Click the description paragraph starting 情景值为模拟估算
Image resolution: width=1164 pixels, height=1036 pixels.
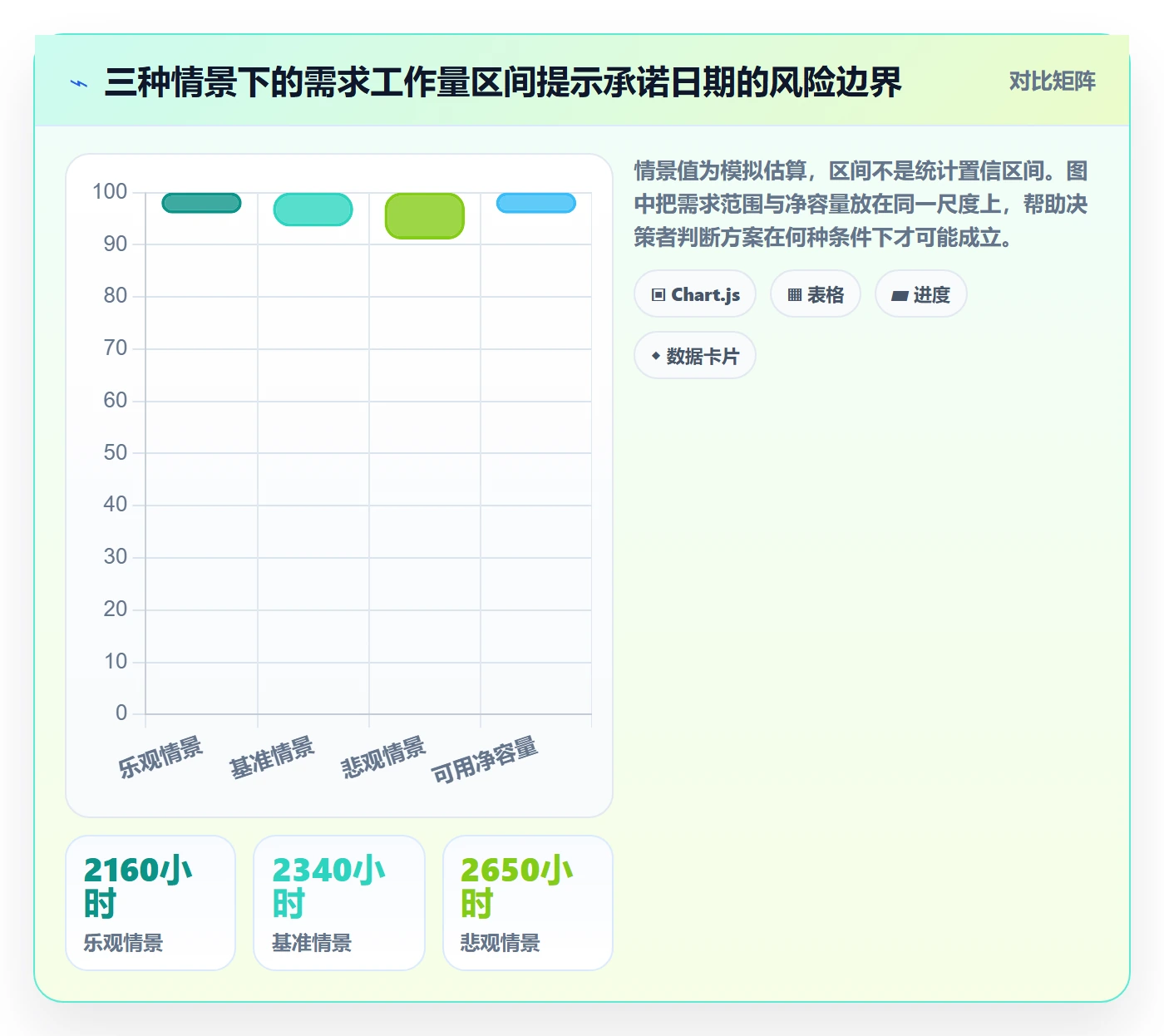tap(861, 205)
